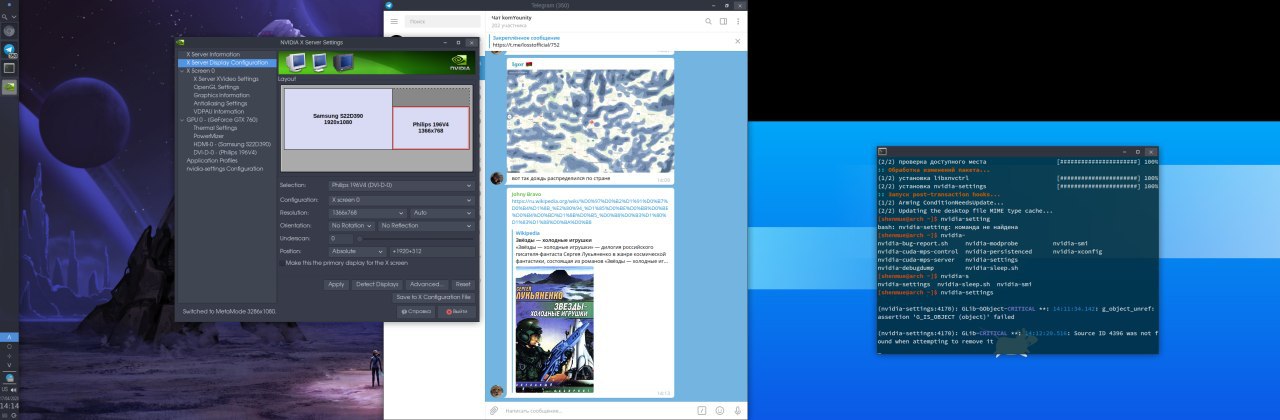This screenshot has height=420, width=1280.
Task: Open the Configuration dropdown X screen 0
Action: point(401,199)
